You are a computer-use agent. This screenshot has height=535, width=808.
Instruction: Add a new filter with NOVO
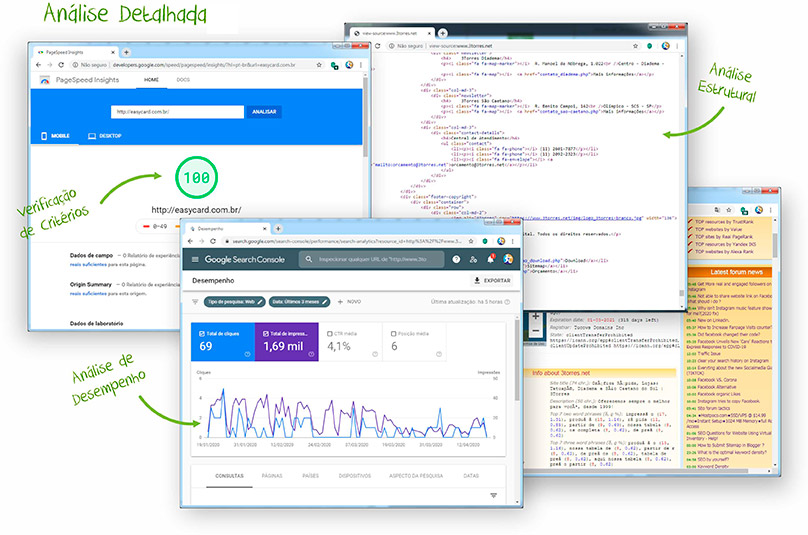349,302
